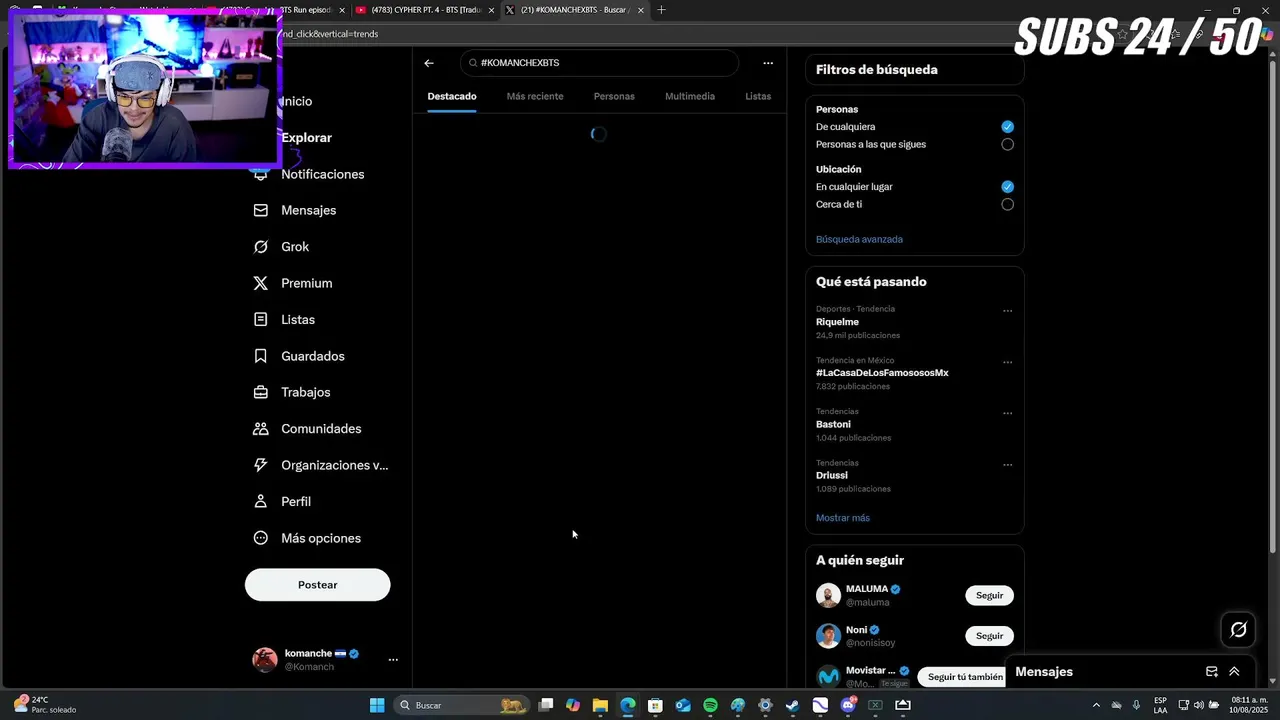Image resolution: width=1280 pixels, height=720 pixels.
Task: Open Riquelme trending topic
Action: (x=837, y=322)
